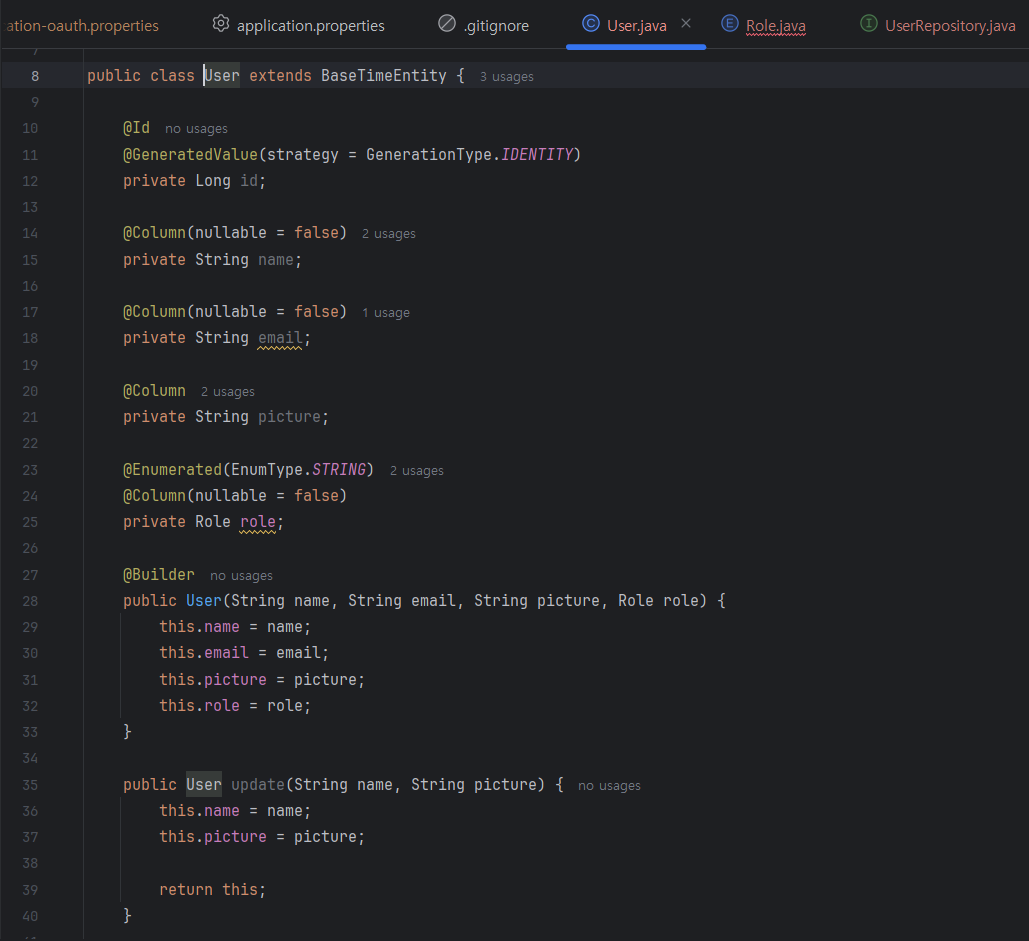The image size is (1029, 941).
Task: Open the Role.java tab
Action: pos(775,26)
